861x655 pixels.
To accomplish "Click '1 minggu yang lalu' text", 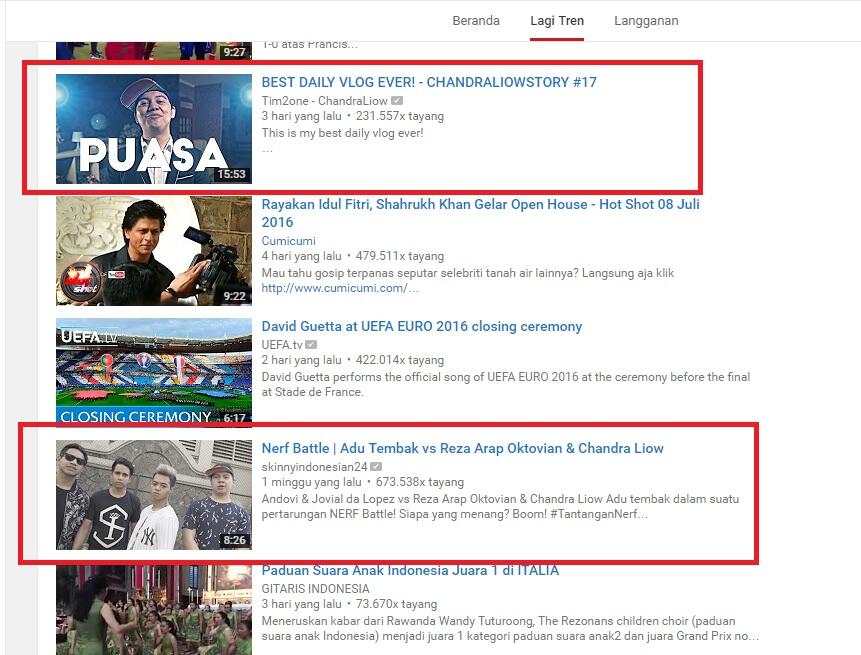I will 311,482.
